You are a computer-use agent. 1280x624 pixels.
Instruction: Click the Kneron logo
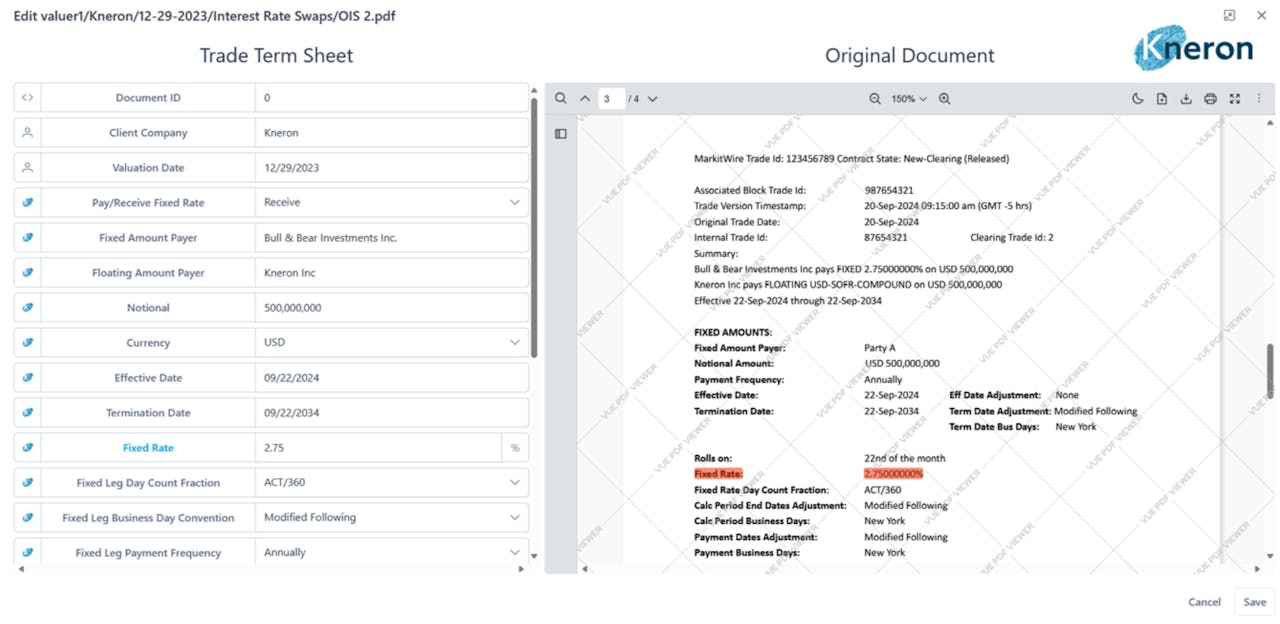[1192, 47]
